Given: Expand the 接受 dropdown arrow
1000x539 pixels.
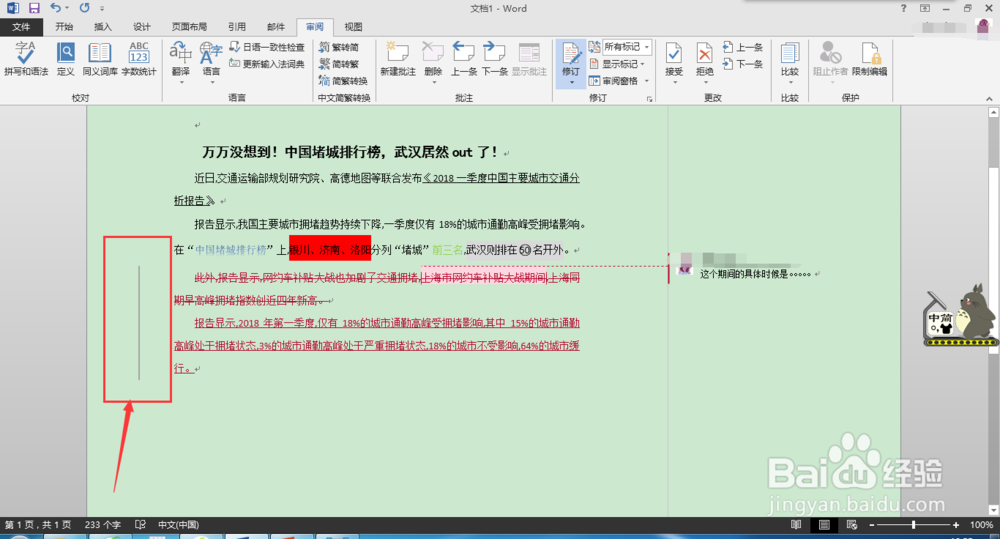Looking at the screenshot, I should tap(674, 82).
